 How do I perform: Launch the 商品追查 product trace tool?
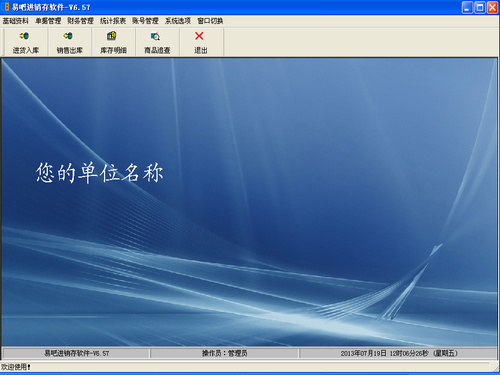[157, 42]
